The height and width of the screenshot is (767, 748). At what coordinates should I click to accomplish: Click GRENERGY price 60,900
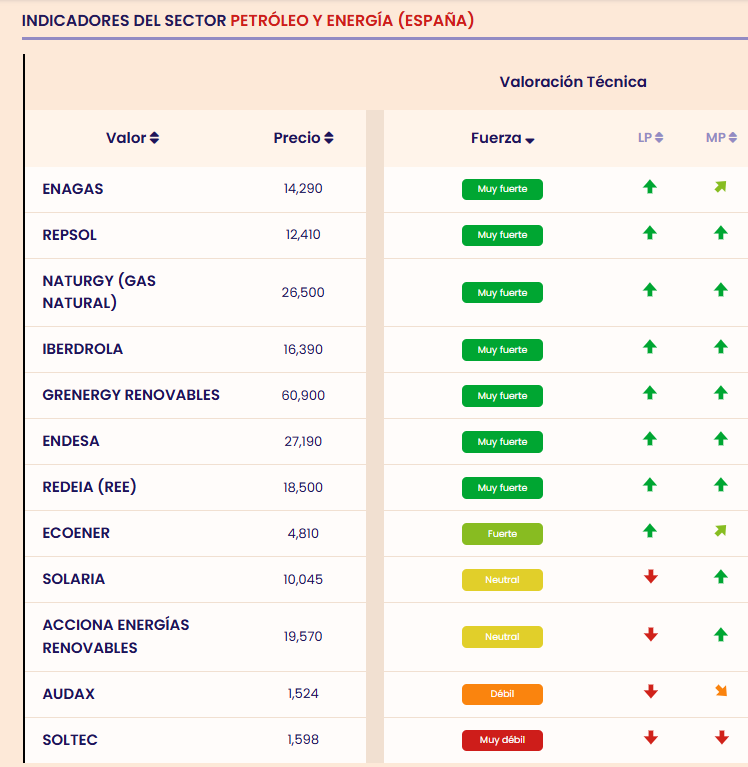[x=303, y=395]
